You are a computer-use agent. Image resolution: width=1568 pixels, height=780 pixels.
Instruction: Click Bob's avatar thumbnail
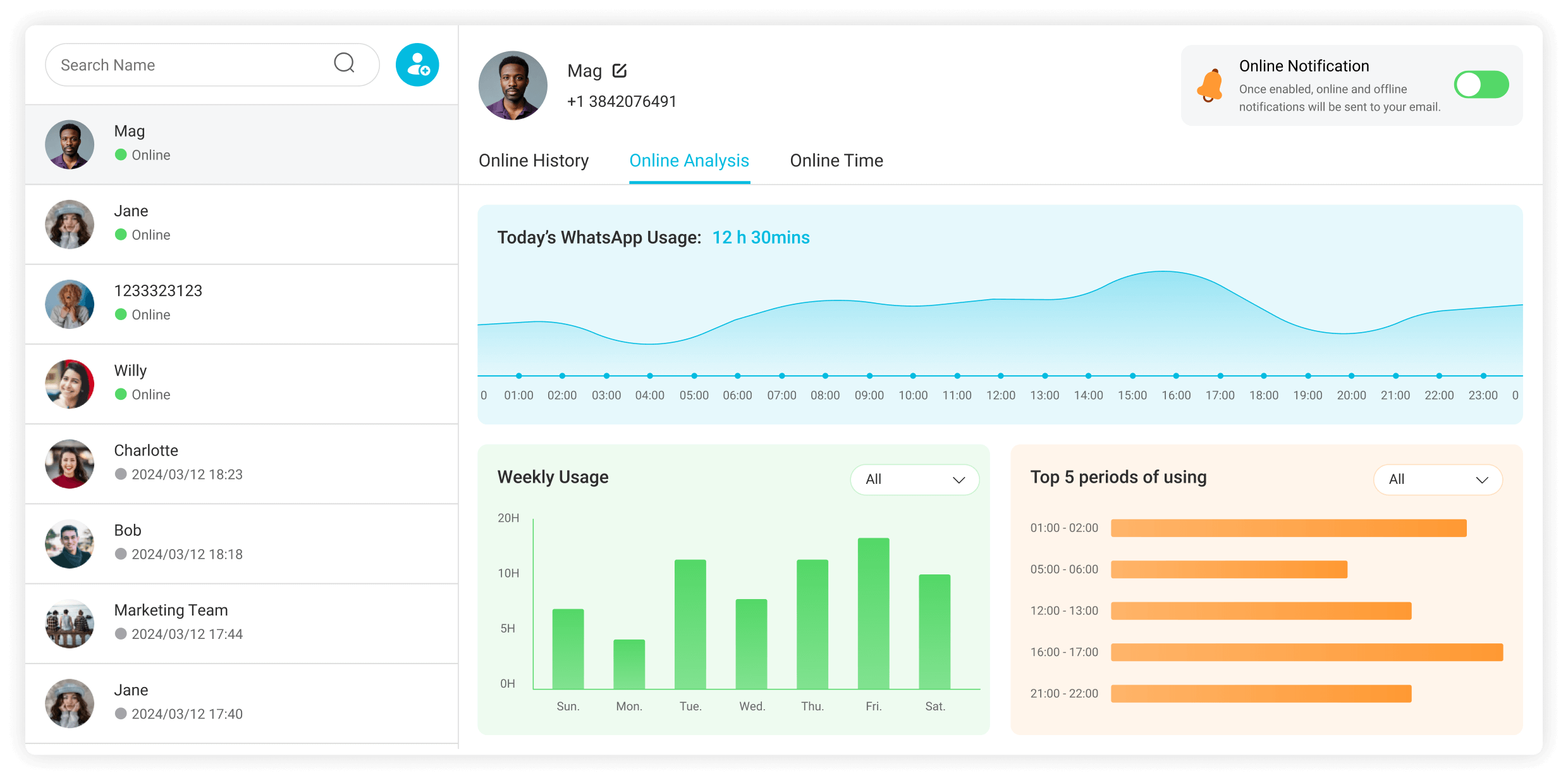[x=70, y=543]
